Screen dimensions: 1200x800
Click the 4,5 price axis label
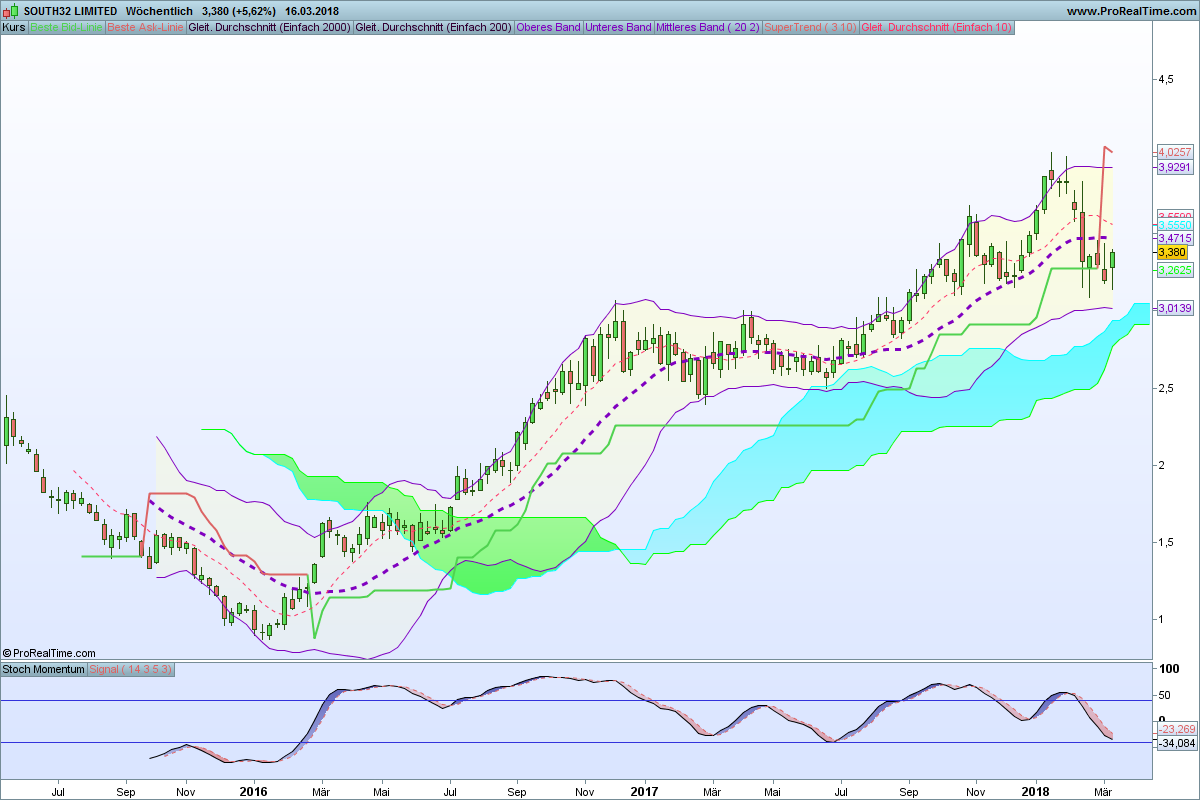1165,79
